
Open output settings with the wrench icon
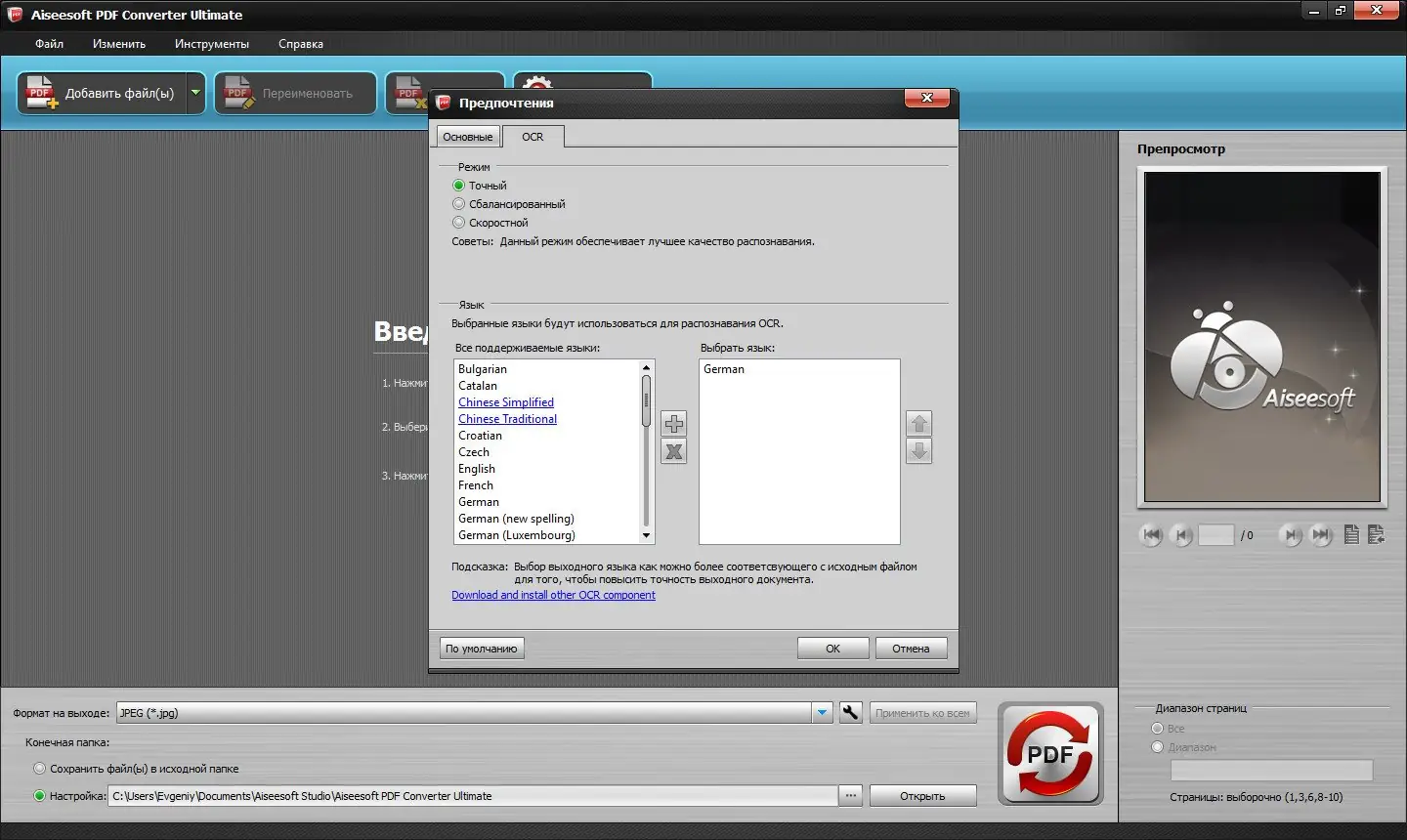(850, 713)
